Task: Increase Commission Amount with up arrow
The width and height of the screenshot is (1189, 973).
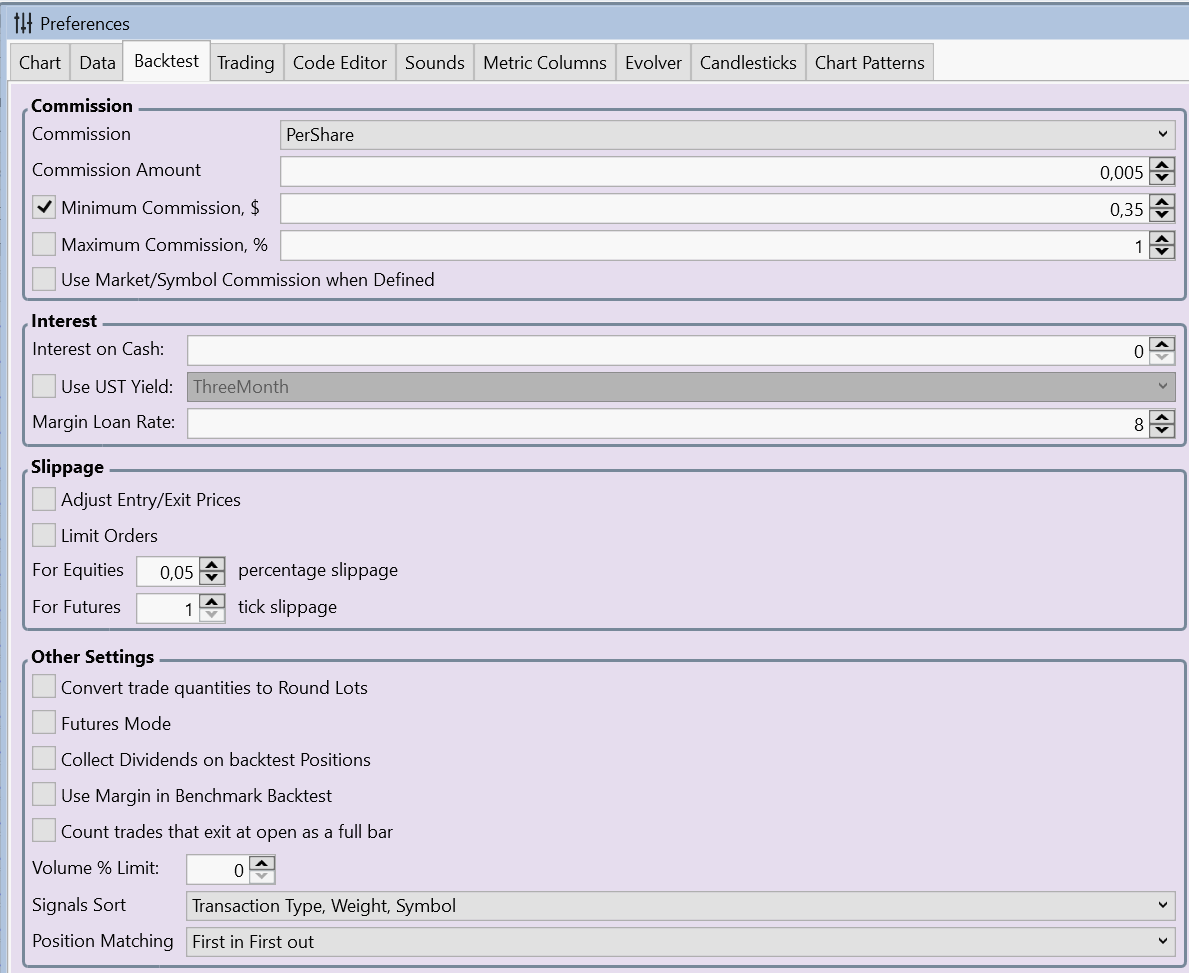Action: (x=1161, y=166)
